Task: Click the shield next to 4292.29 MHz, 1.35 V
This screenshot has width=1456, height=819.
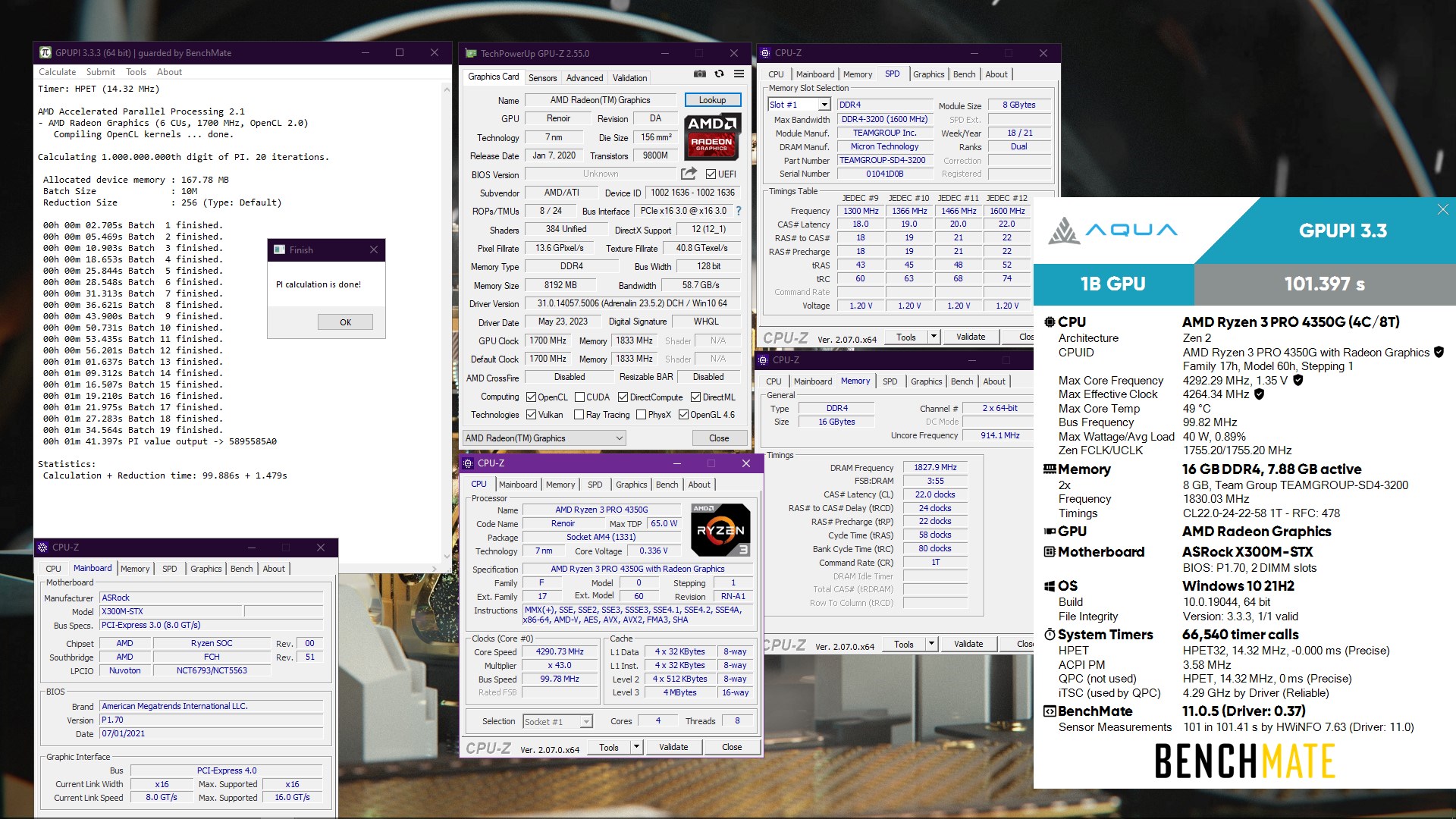Action: point(1298,380)
